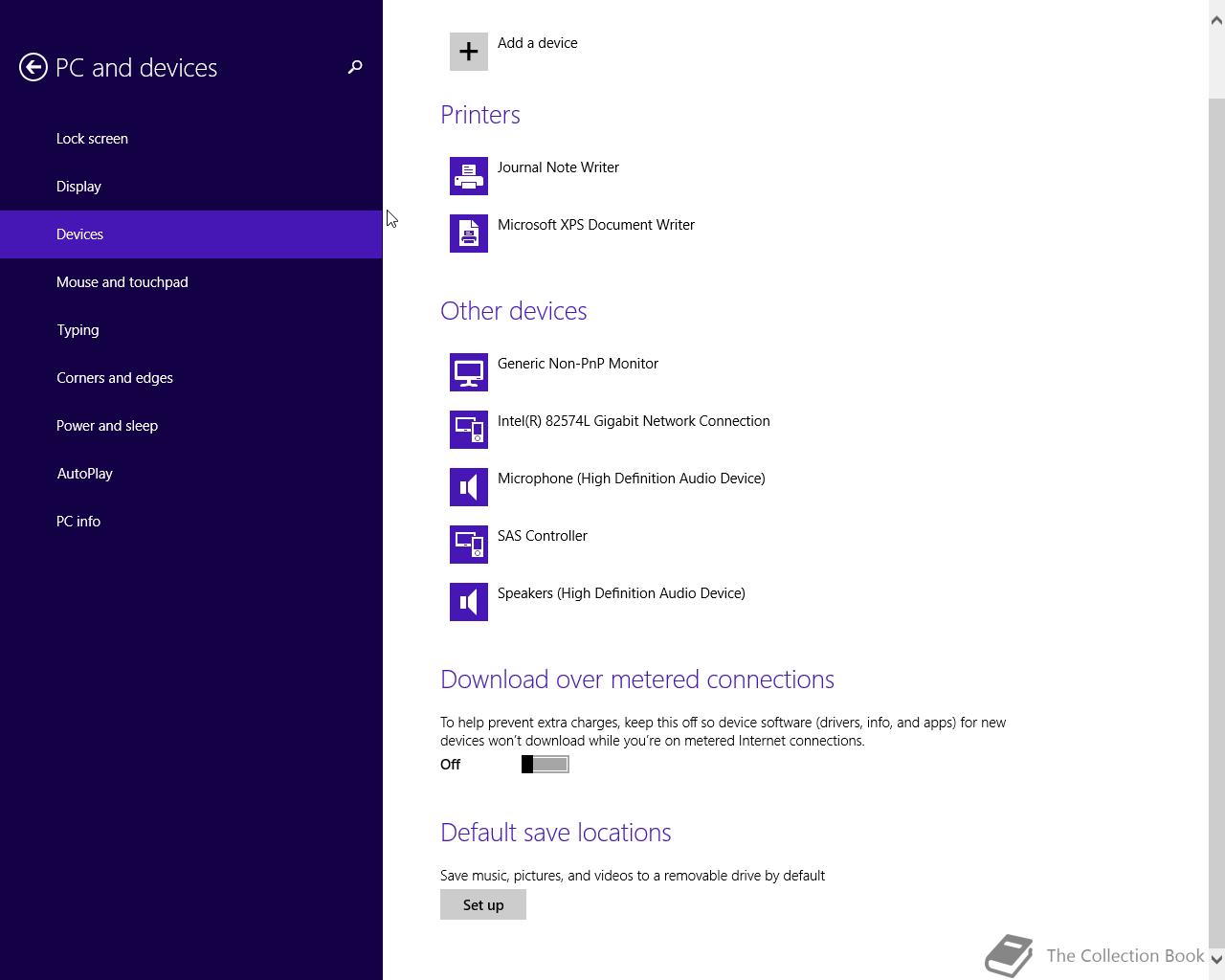
Task: Open the search magnifier in PC and devices
Action: 355,67
